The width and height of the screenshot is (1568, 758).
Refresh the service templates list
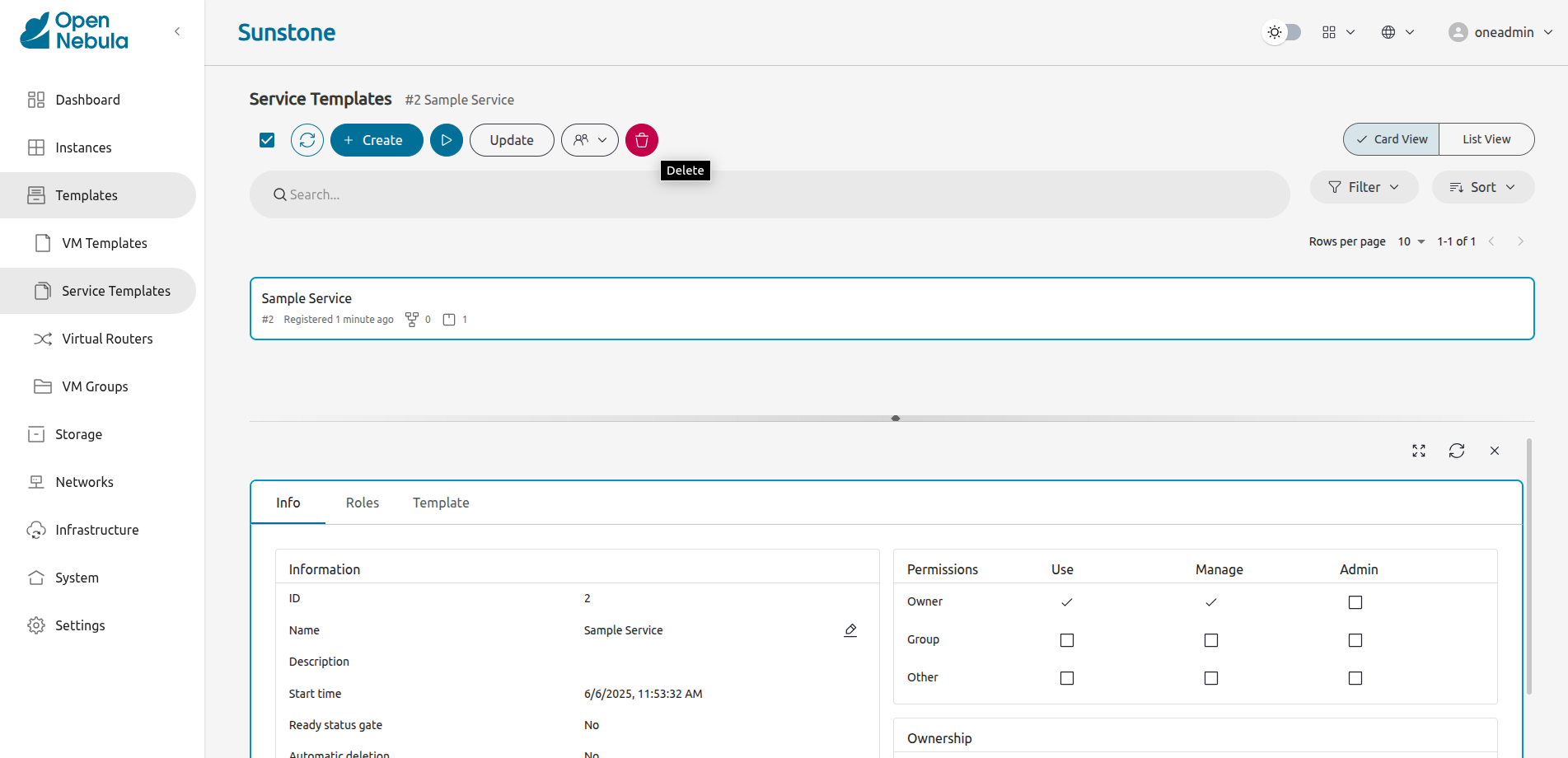pos(307,140)
